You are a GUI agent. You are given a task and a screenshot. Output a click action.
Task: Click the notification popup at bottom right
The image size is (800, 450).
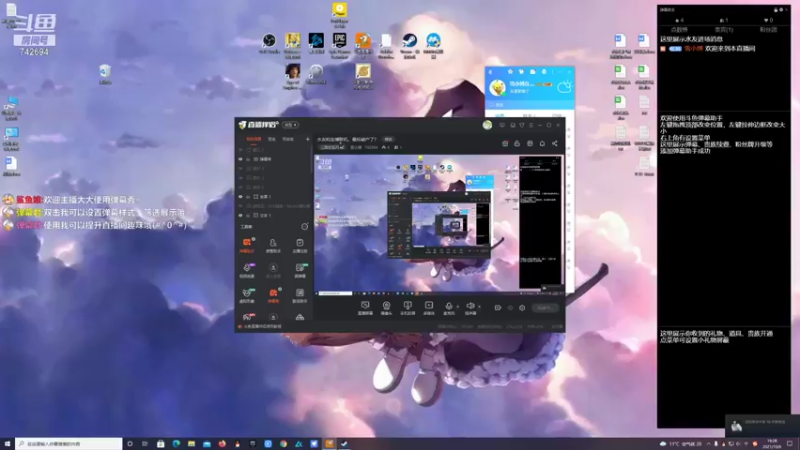coord(762,426)
